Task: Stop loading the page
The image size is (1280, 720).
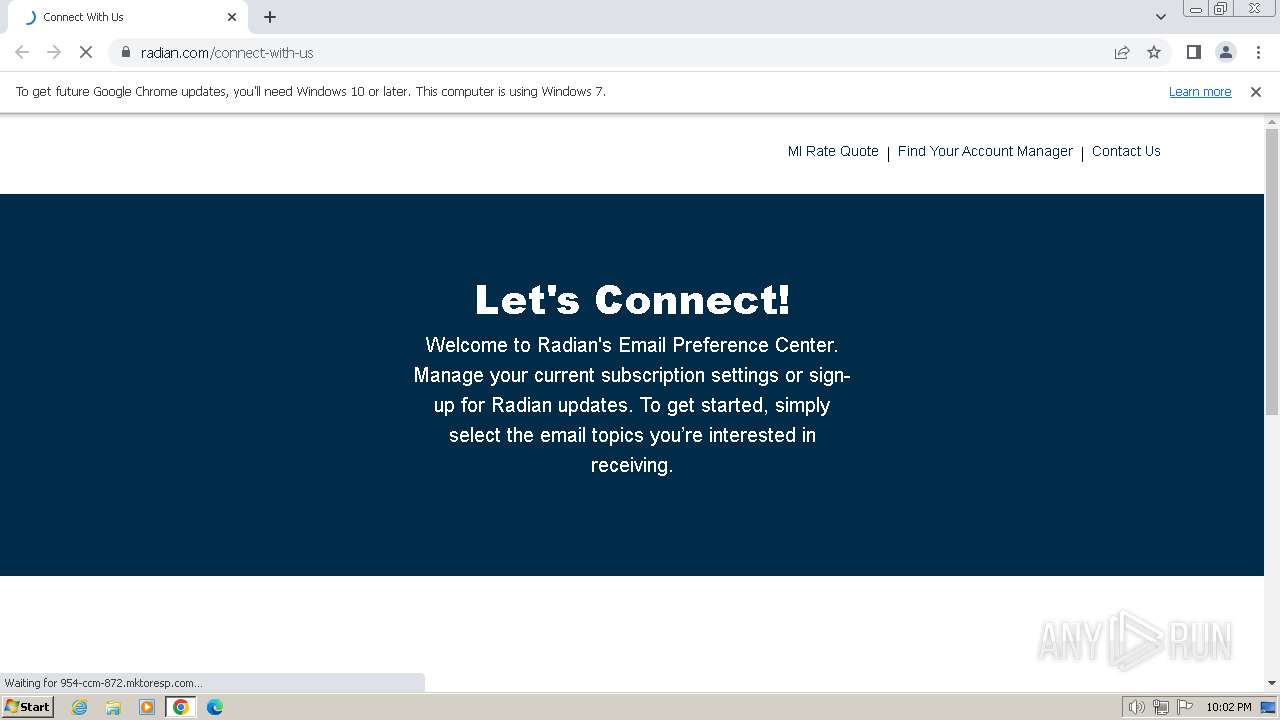Action: [x=86, y=52]
